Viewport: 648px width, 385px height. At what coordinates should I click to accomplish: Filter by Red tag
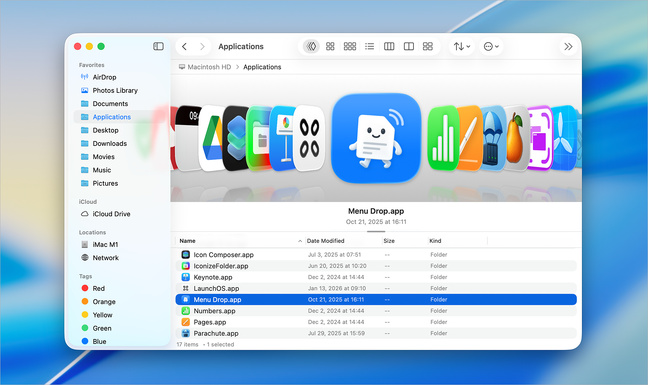point(98,288)
